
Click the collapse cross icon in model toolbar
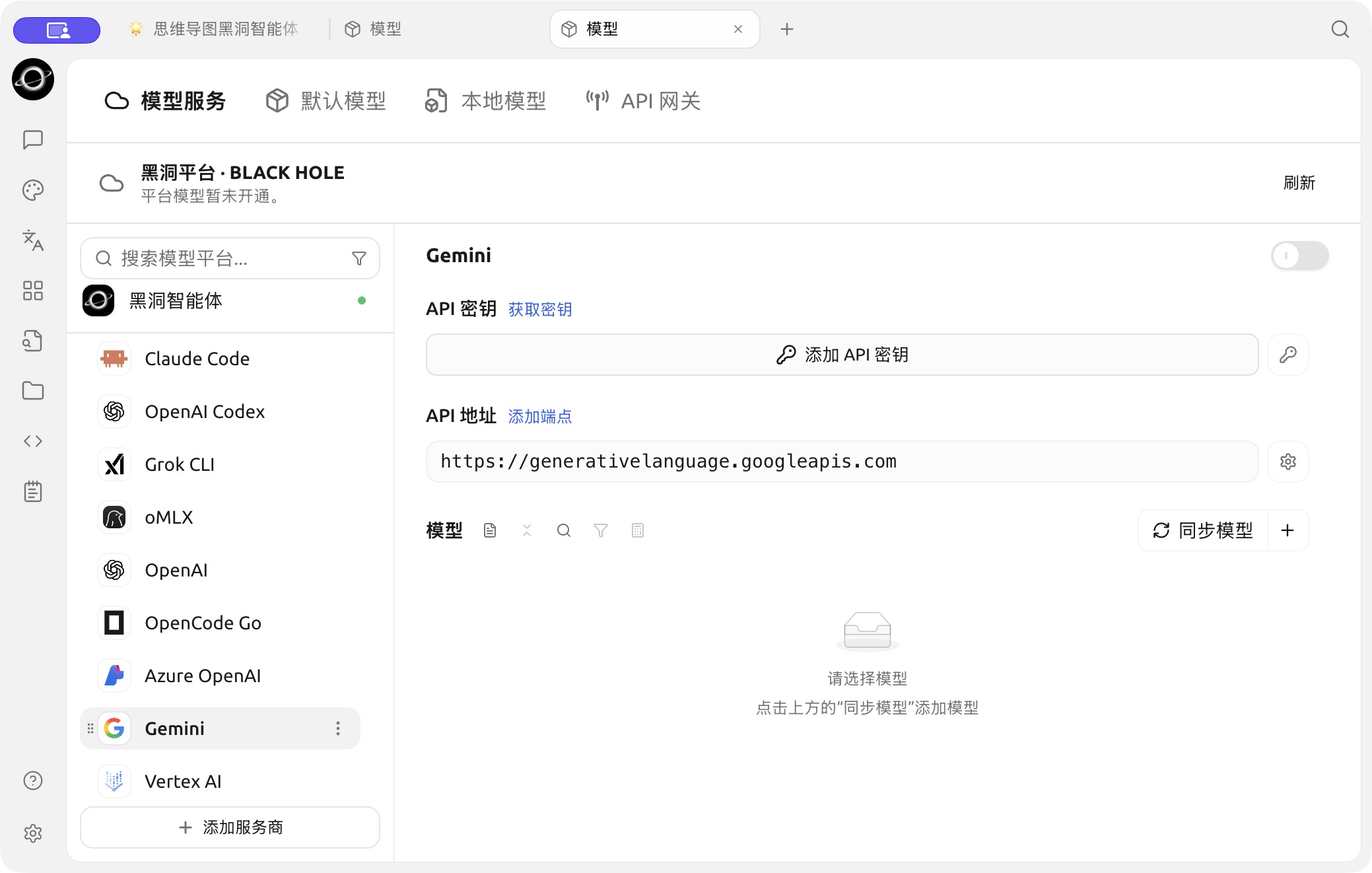point(527,530)
